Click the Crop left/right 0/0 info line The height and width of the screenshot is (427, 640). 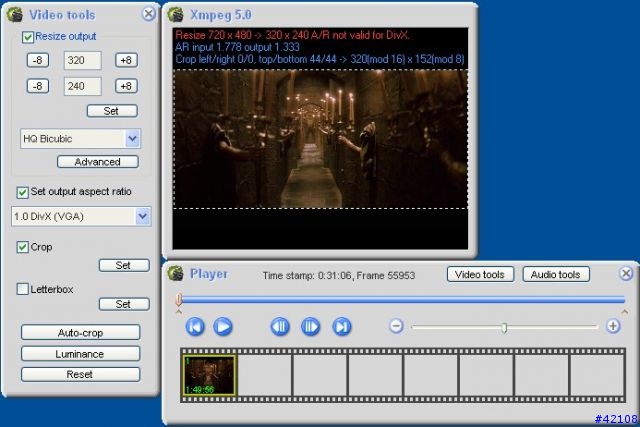tap(320, 59)
